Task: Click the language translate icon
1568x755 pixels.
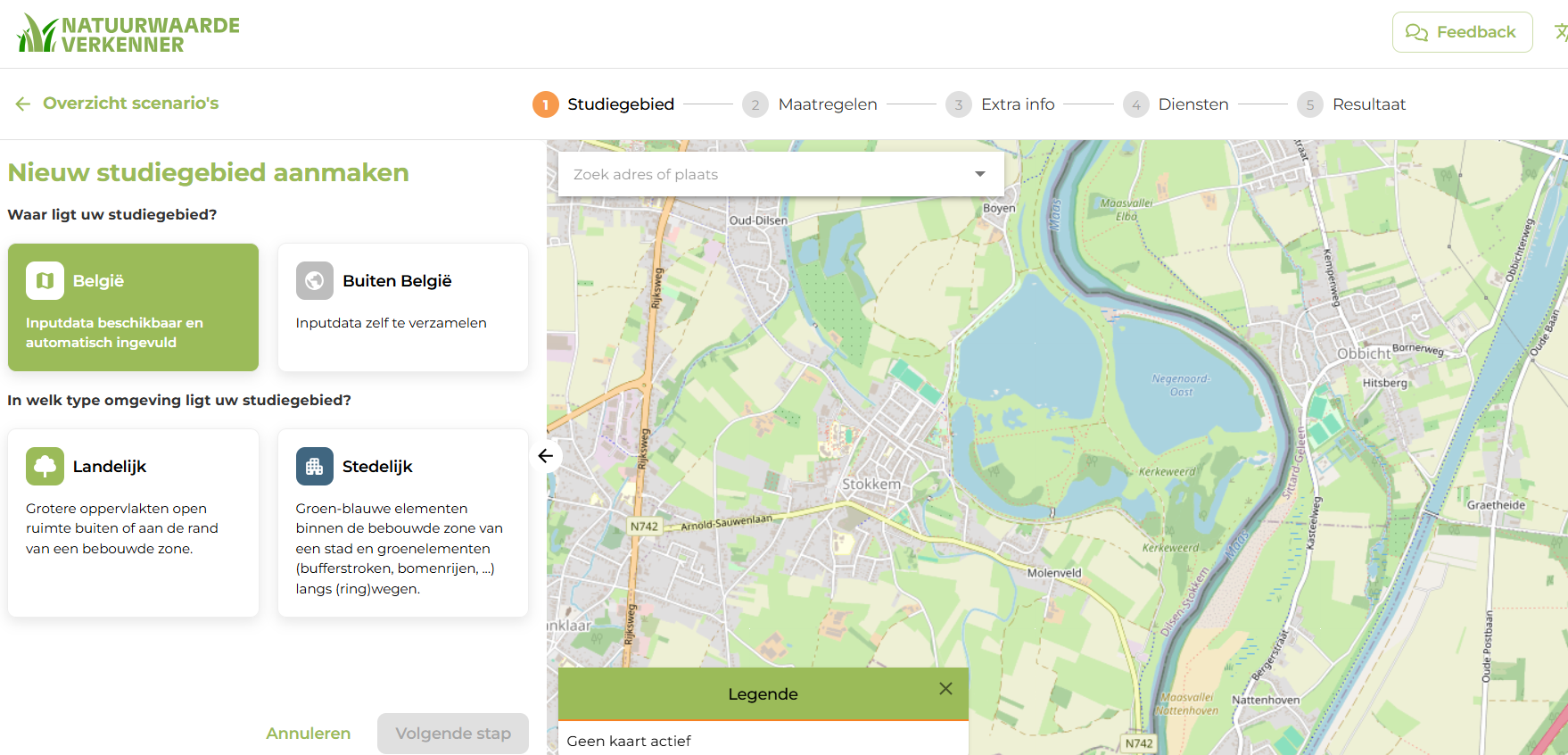Action: pos(1560,32)
